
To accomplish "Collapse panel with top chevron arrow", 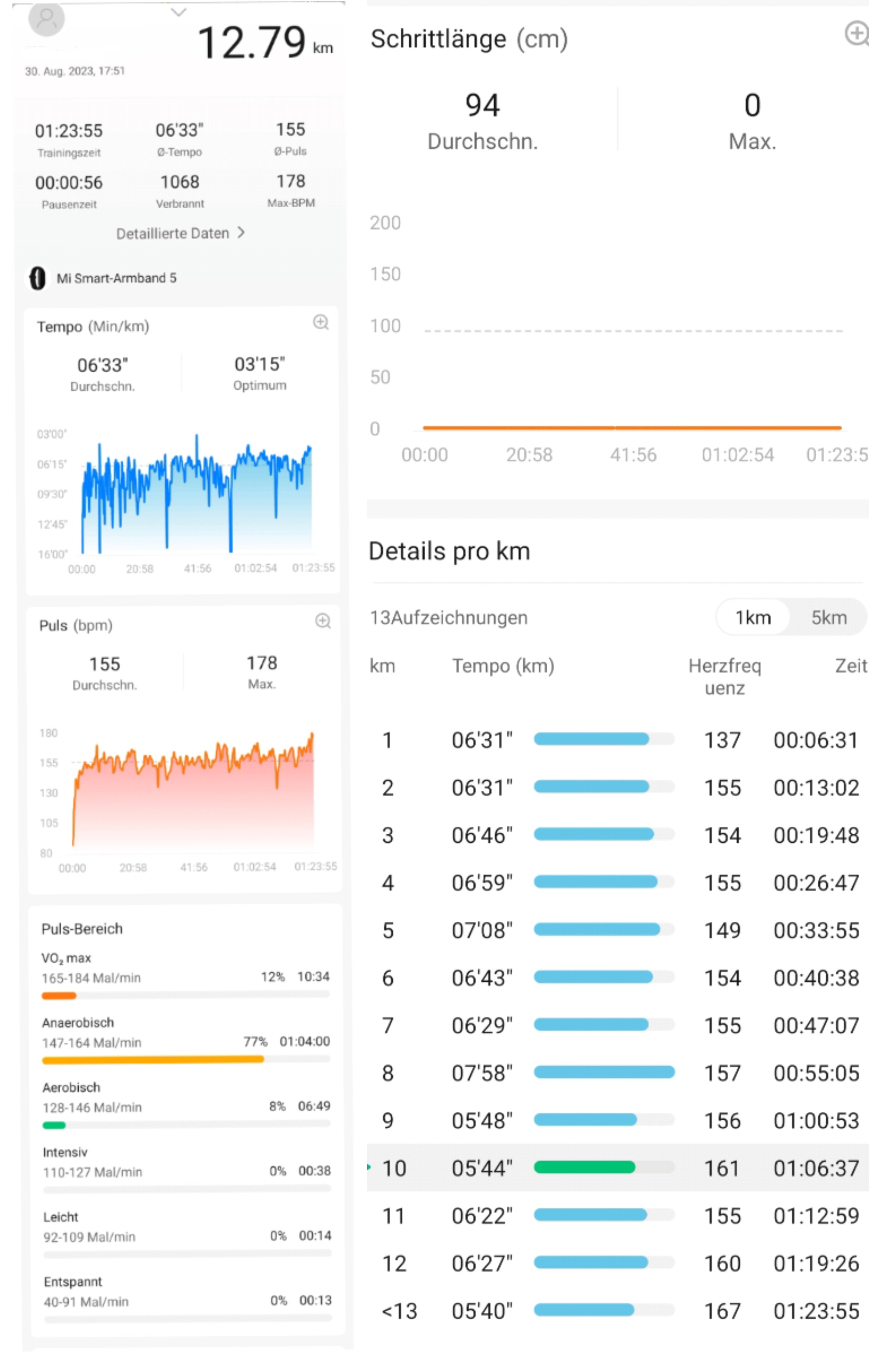I will (179, 12).
